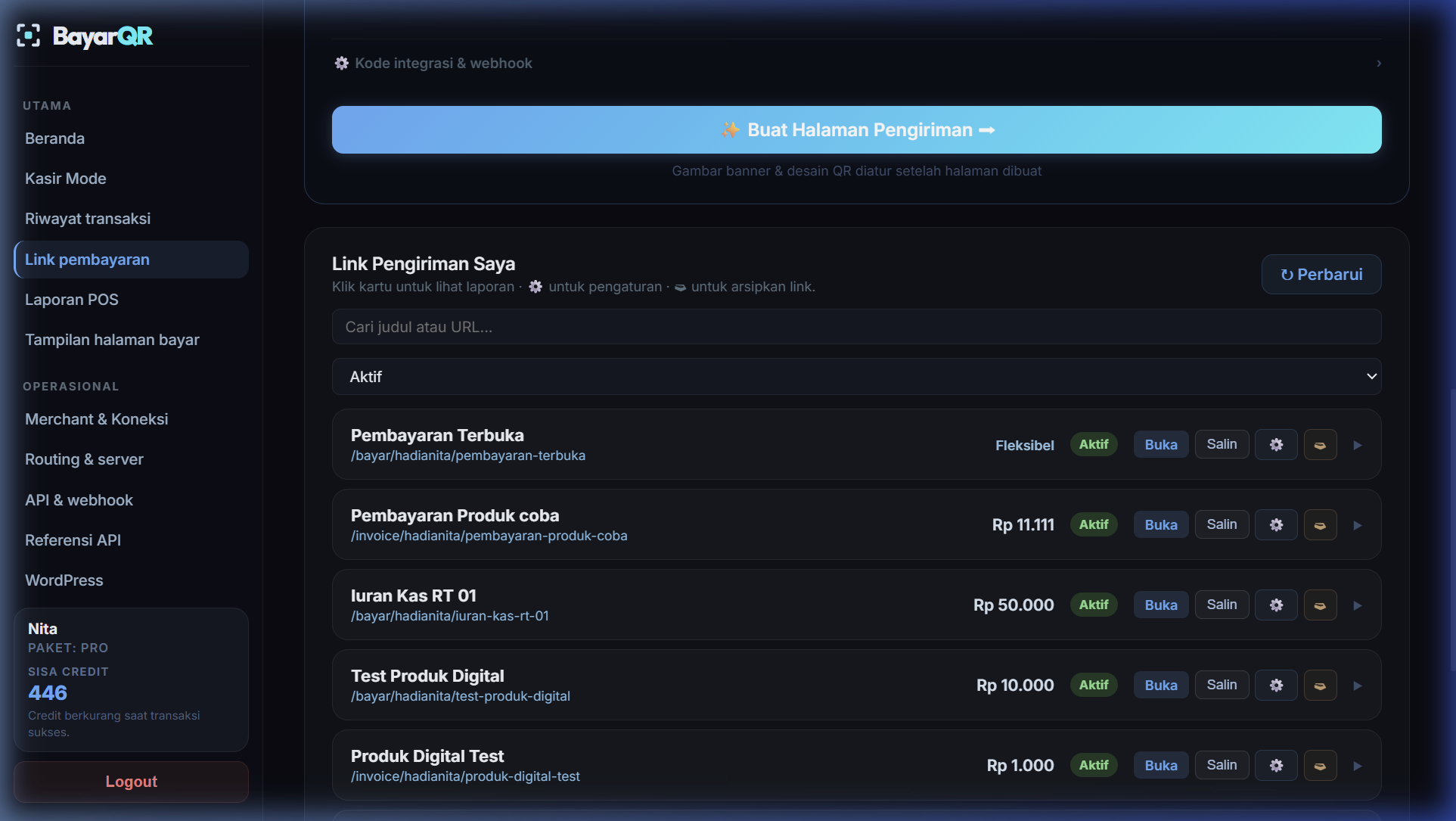Click the 446 credit balance
This screenshot has height=821, width=1456.
48,693
